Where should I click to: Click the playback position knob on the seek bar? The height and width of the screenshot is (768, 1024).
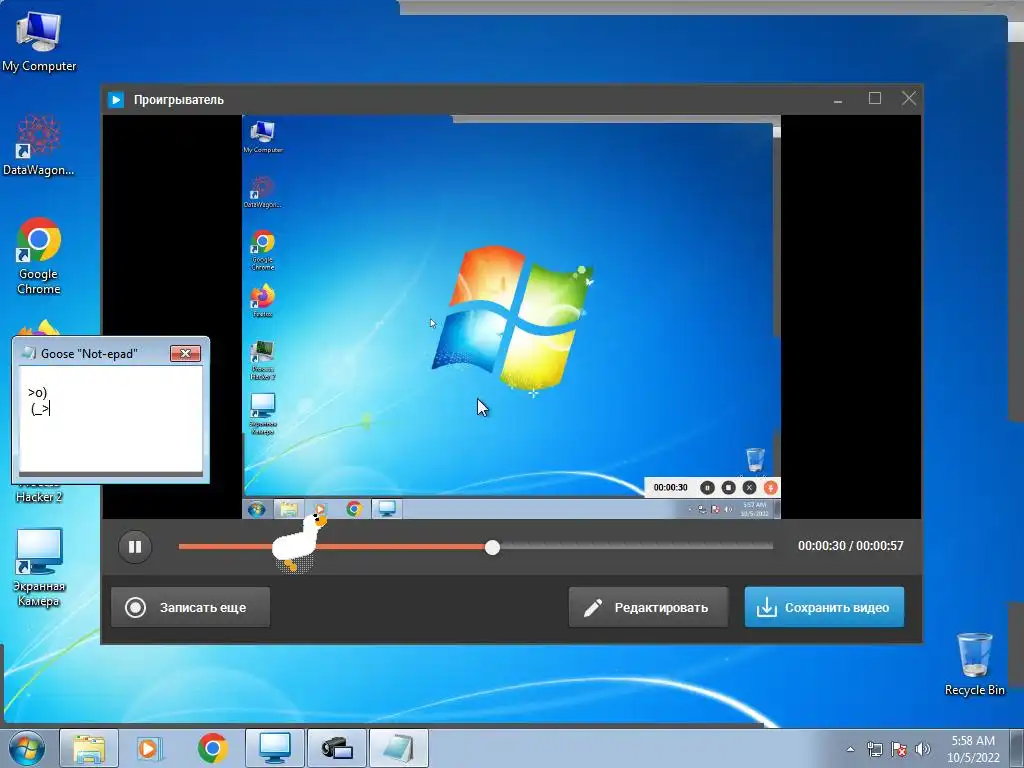(492, 547)
